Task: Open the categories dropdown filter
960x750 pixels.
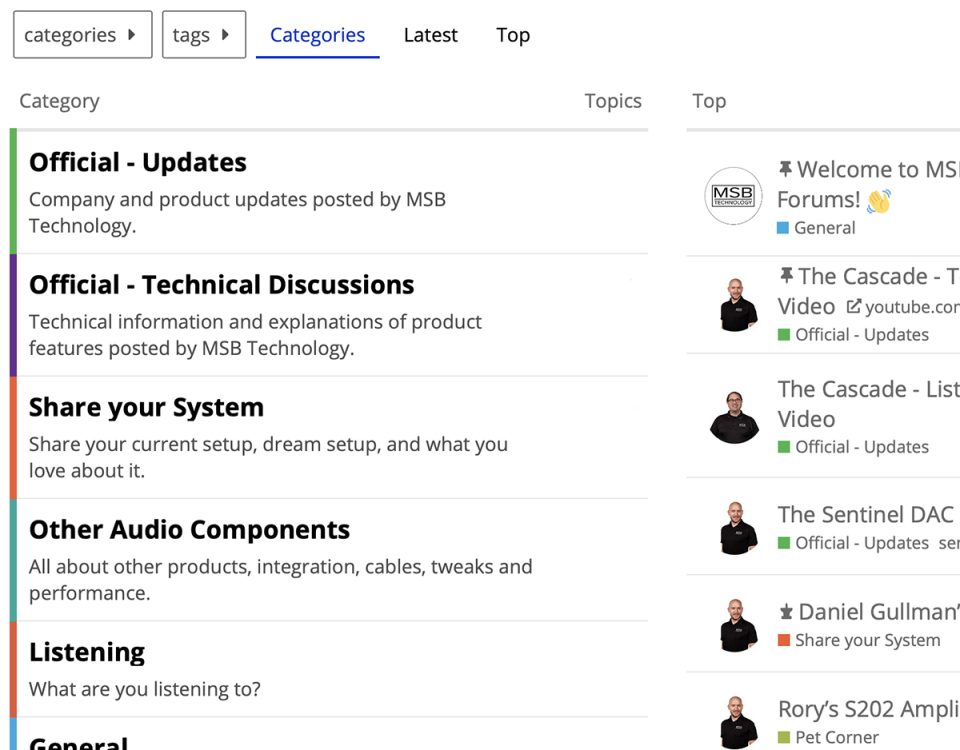Action: click(x=83, y=35)
